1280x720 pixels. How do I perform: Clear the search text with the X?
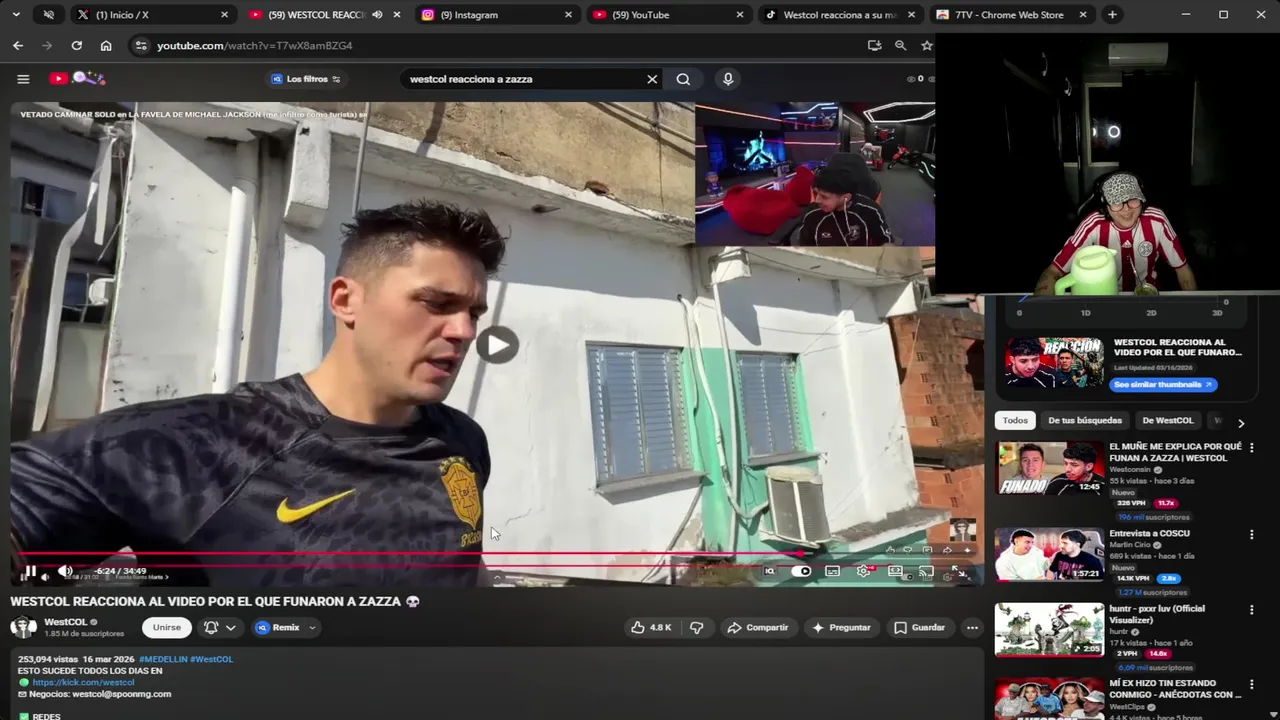pyautogui.click(x=652, y=79)
